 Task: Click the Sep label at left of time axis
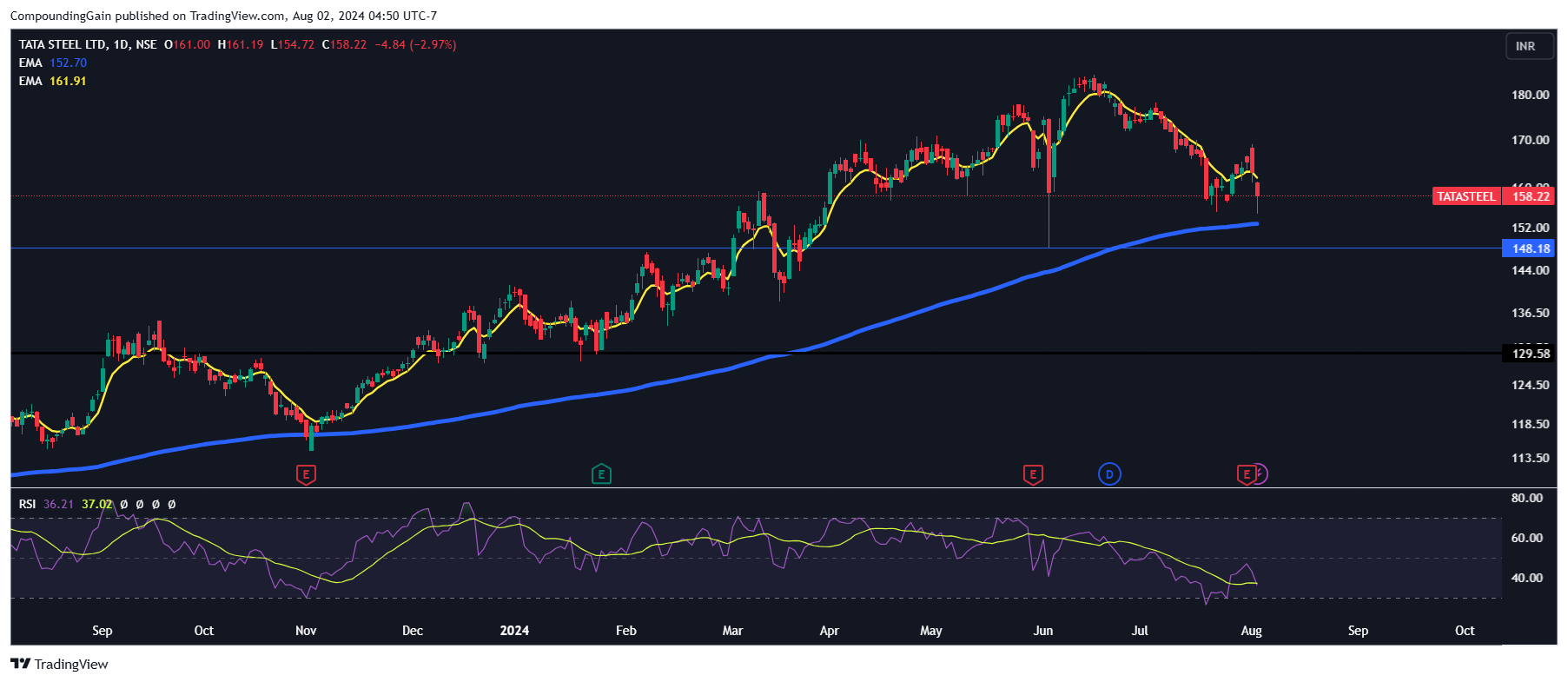pyautogui.click(x=103, y=631)
